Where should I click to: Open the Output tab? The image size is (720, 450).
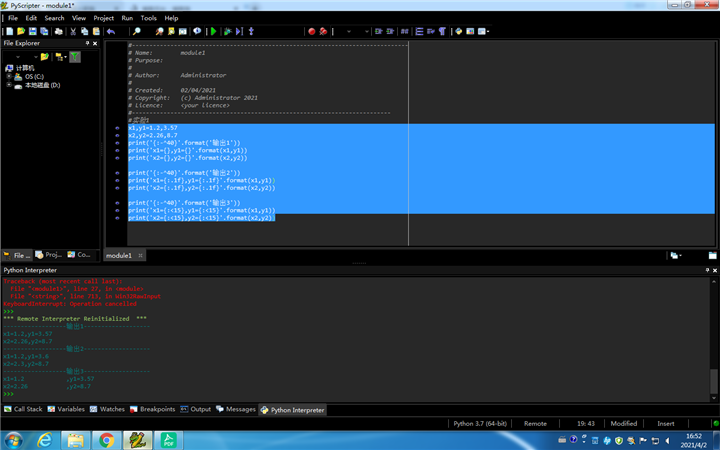196,409
